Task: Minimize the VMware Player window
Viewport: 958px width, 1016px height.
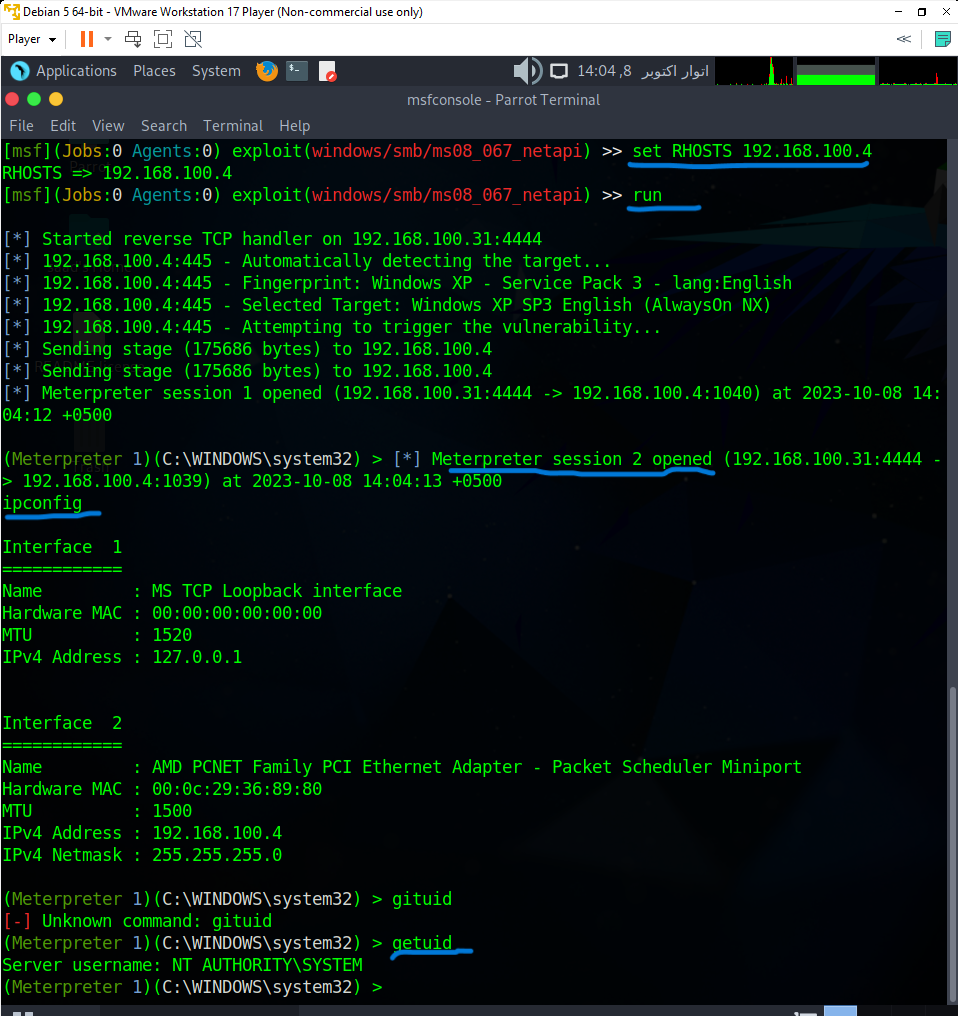Action: point(898,12)
